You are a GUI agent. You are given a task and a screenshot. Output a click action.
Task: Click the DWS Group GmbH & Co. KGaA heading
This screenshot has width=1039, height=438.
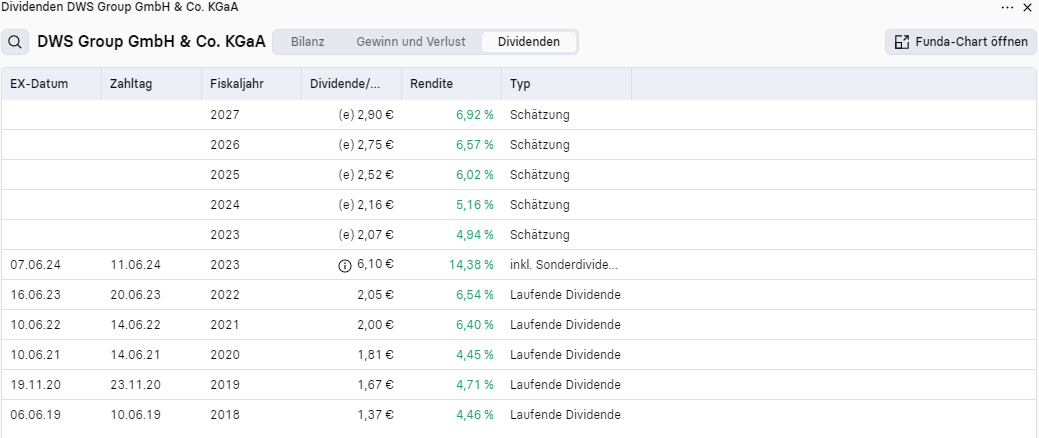point(152,42)
